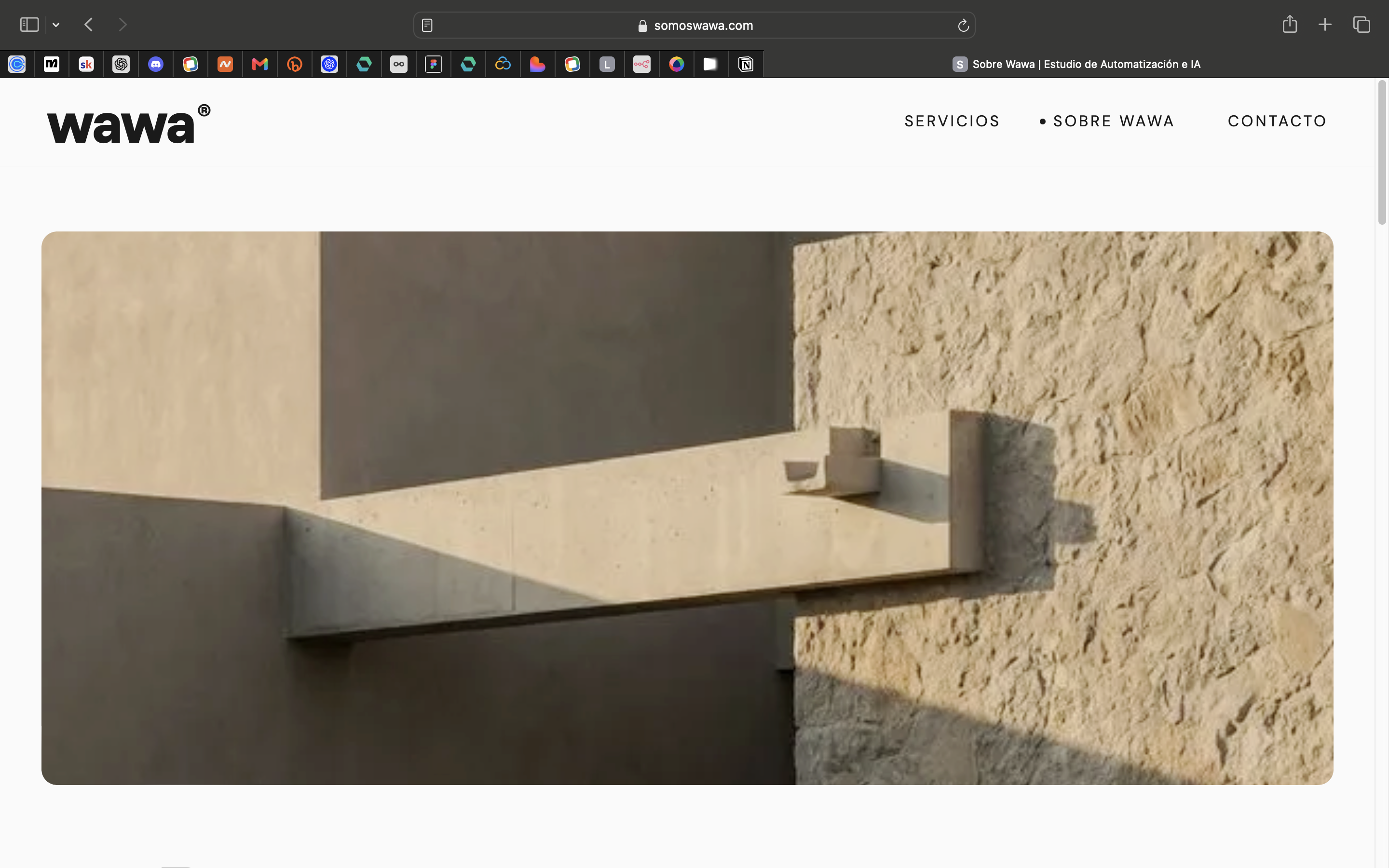Select the Sobre Wawa browser tab
The height and width of the screenshot is (868, 1389).
pos(1076,64)
